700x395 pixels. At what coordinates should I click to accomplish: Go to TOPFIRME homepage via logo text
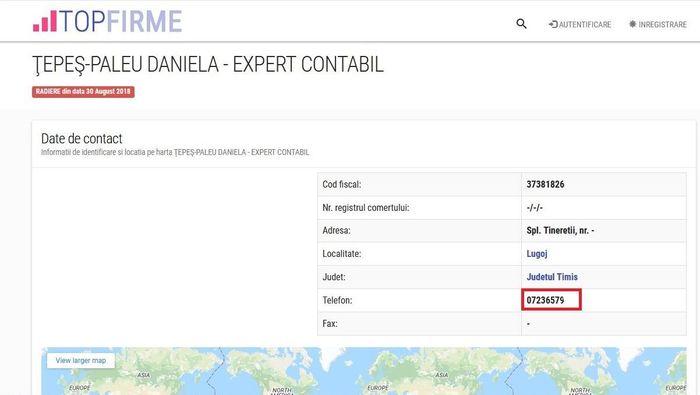[121, 21]
